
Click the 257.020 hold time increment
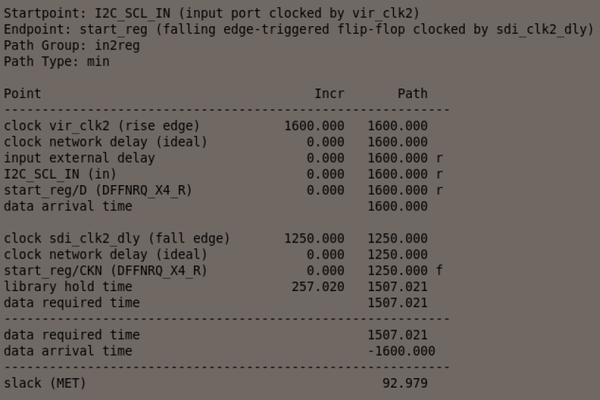pos(315,286)
